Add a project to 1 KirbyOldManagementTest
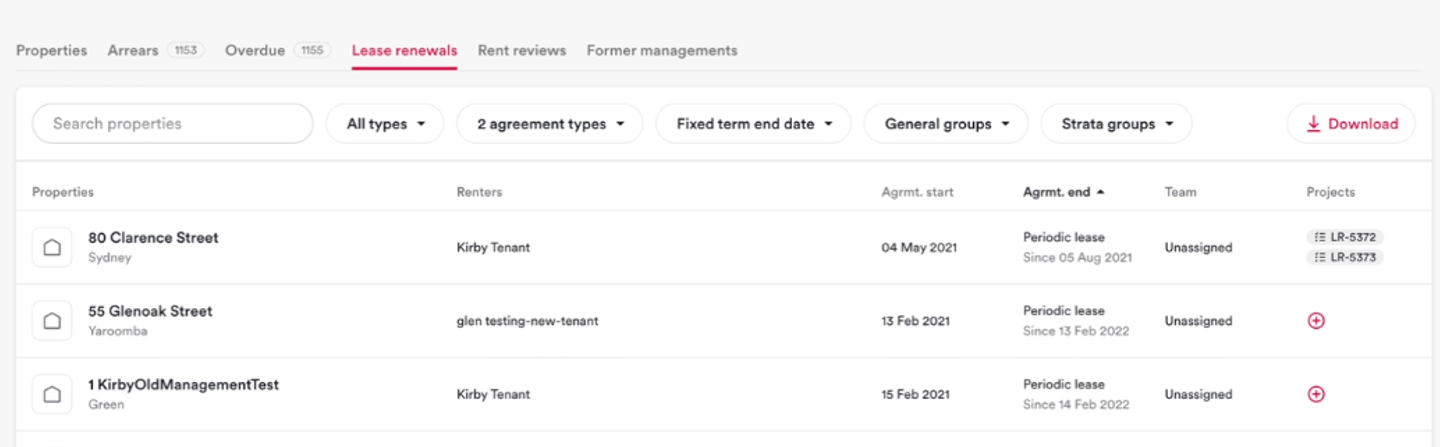The height and width of the screenshot is (447, 1440). pos(1316,394)
